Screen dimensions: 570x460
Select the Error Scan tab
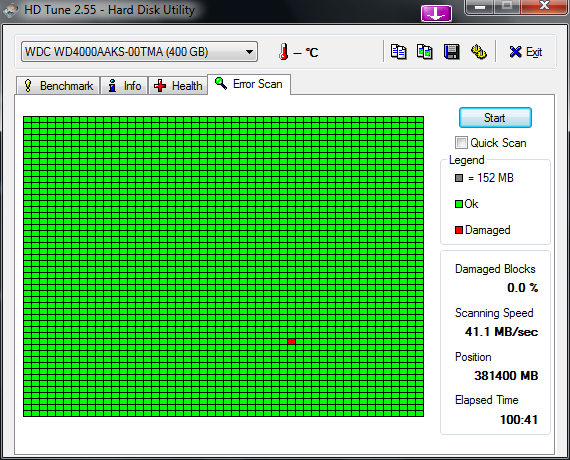[x=249, y=84]
